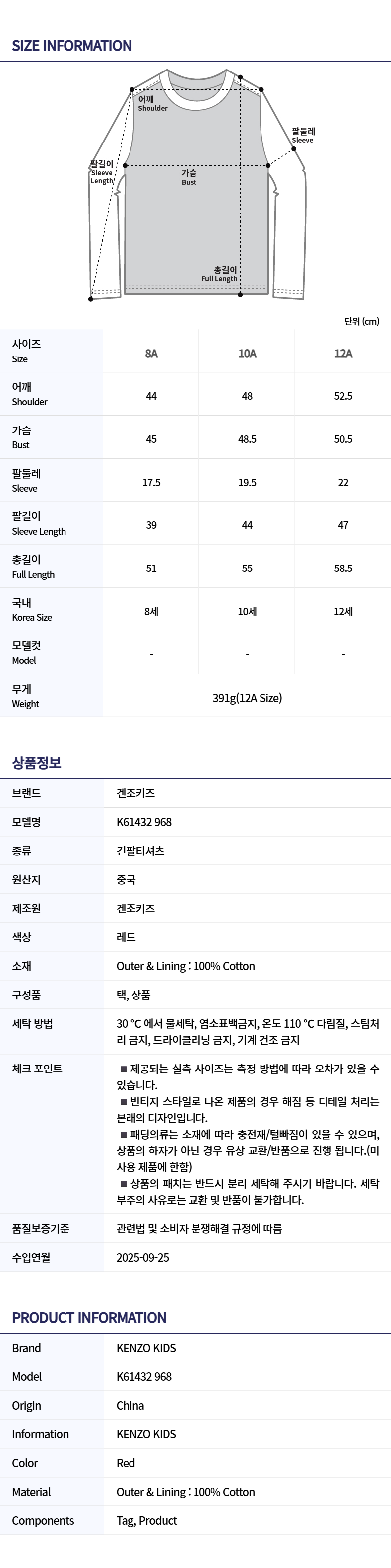The image size is (391, 1568).
Task: Click the Red color value
Action: tap(126, 1463)
